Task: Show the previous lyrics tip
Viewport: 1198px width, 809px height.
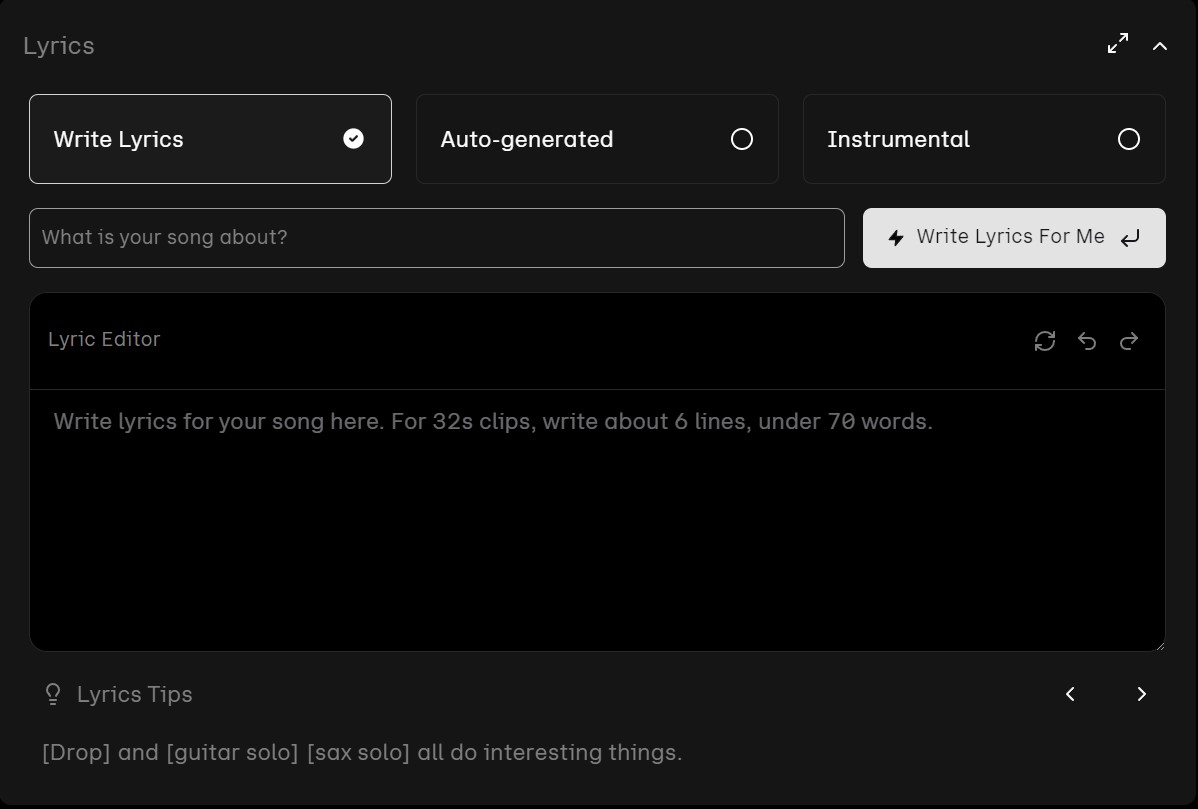Action: click(x=1070, y=694)
